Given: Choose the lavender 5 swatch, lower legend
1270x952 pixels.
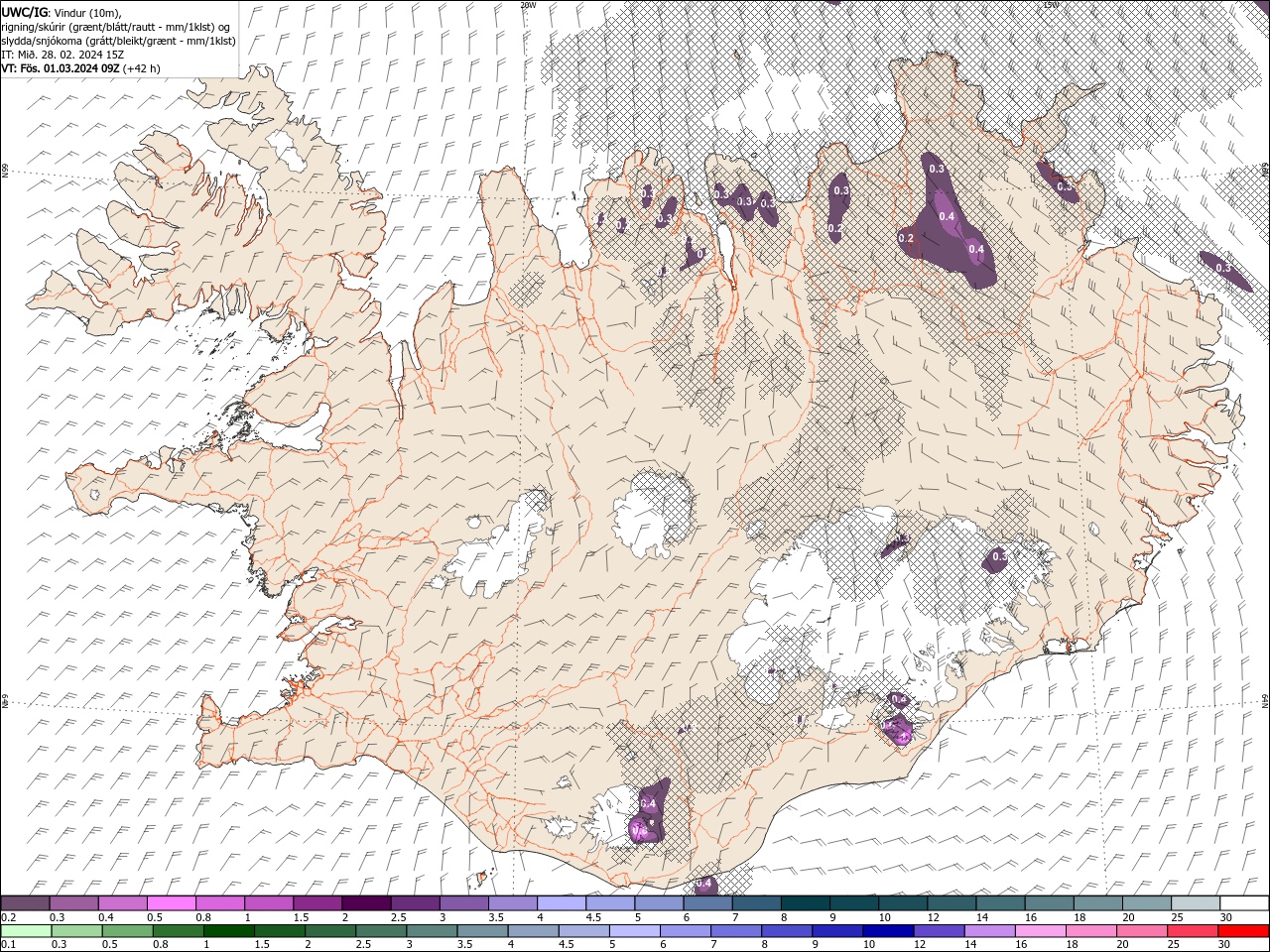Looking at the screenshot, I should pos(634,931).
